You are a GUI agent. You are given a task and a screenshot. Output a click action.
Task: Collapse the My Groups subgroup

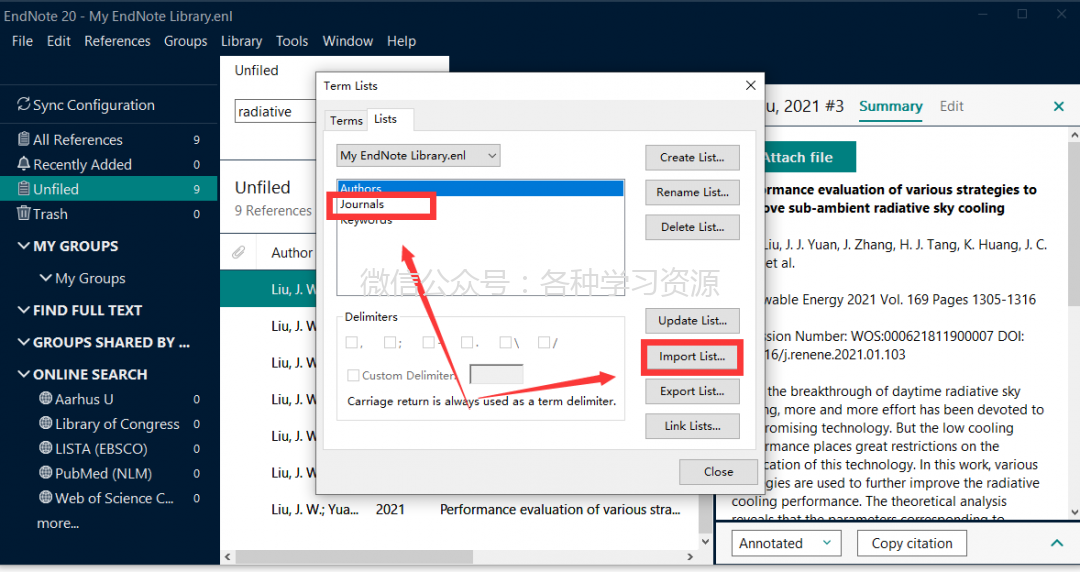click(x=45, y=278)
